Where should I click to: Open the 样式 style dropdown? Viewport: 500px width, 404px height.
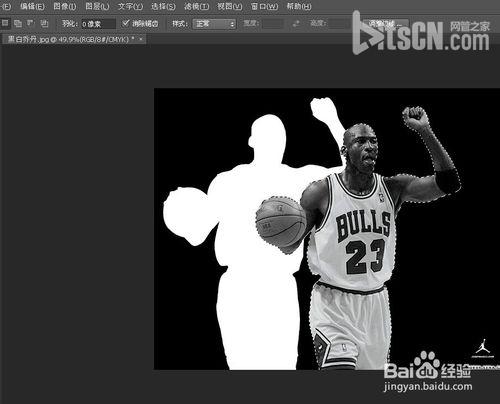(214, 24)
